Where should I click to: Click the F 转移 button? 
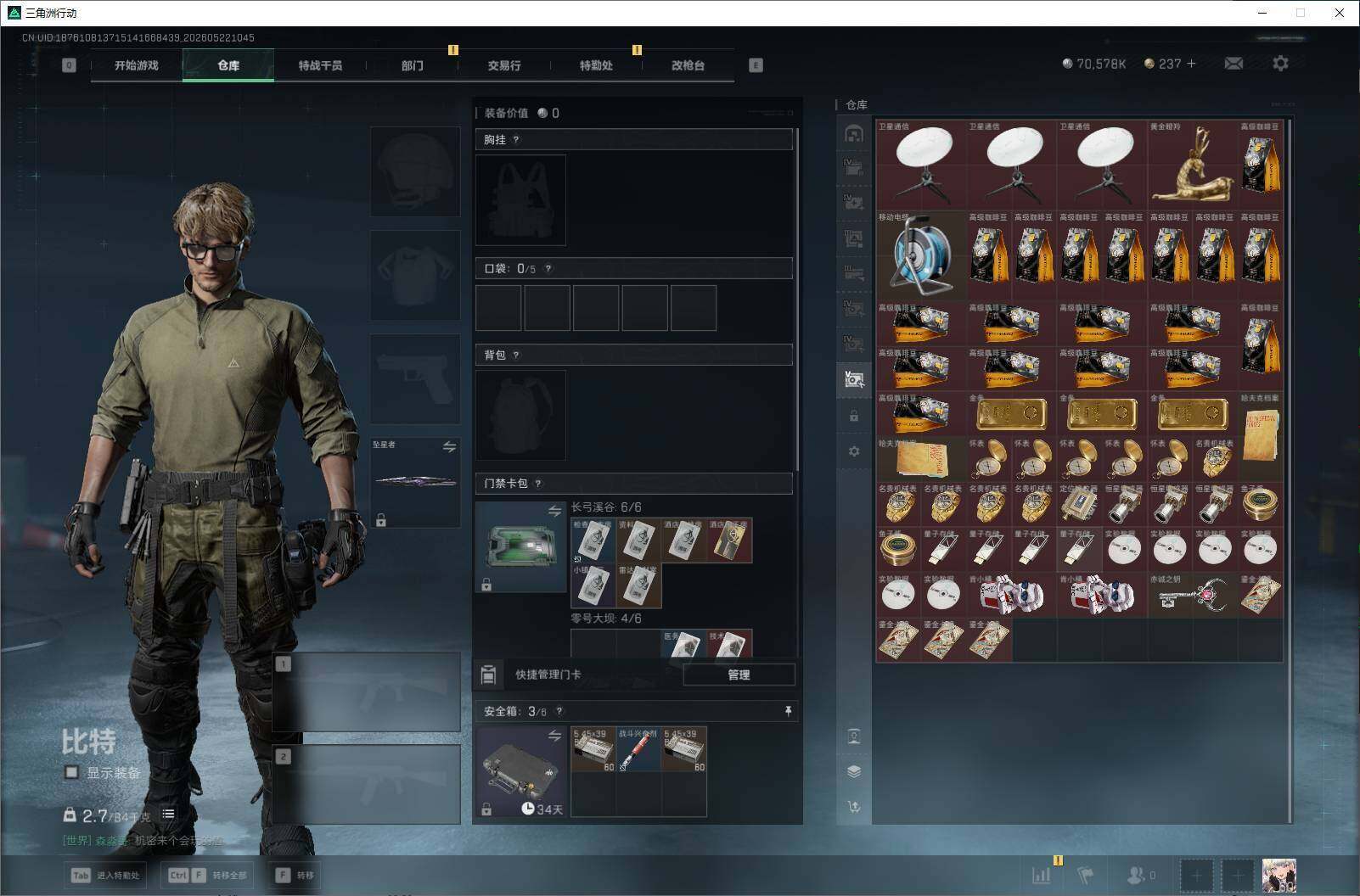295,875
